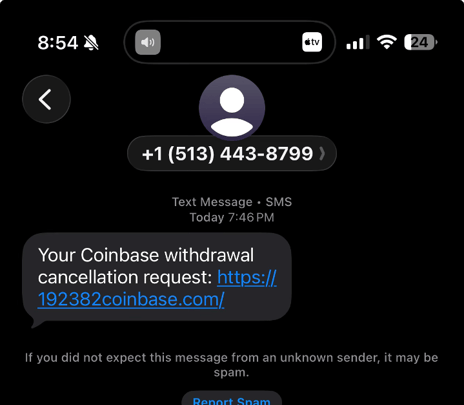
Task: Tap the cellular signal bars indicator
Action: pos(358,42)
